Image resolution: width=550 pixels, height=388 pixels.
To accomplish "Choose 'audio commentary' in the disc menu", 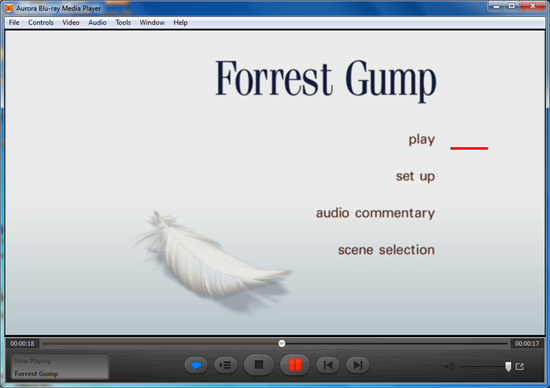I will click(375, 213).
